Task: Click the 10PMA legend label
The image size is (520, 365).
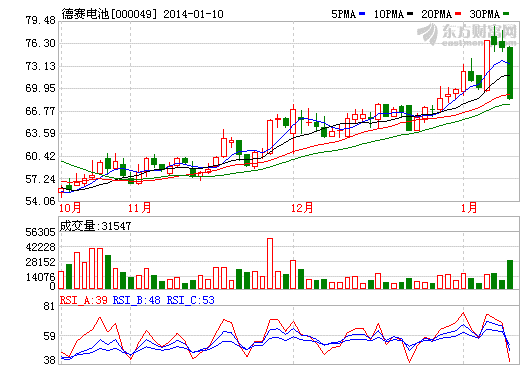Action: click(x=389, y=14)
